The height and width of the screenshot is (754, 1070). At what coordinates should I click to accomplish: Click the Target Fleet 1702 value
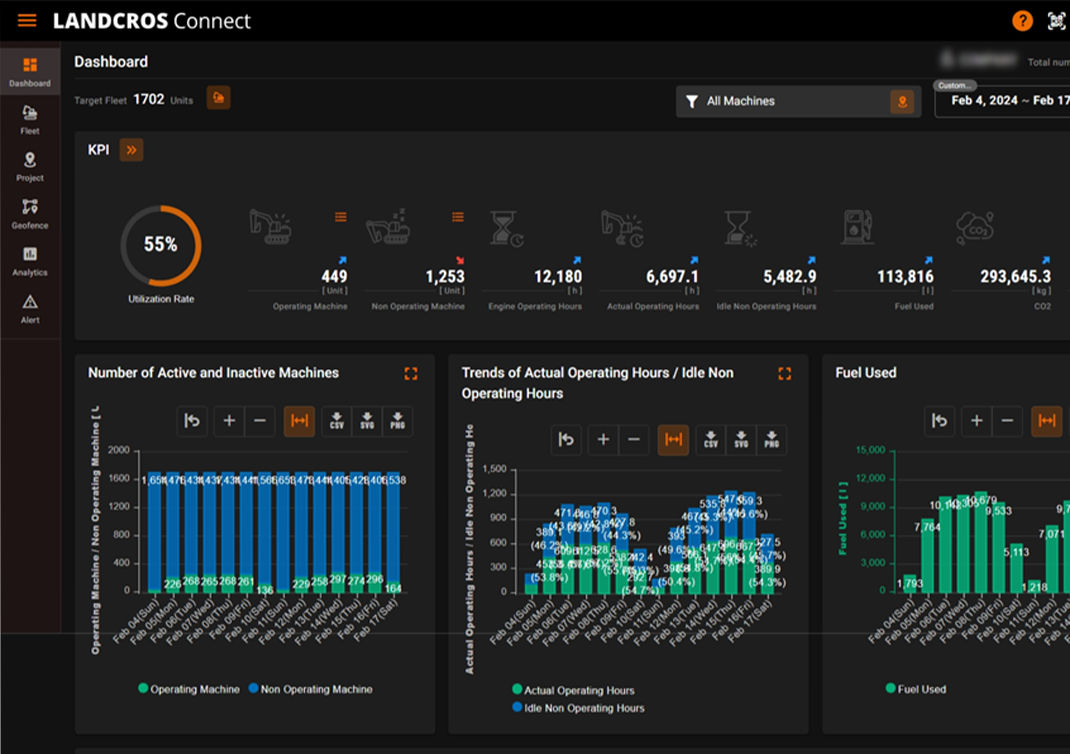tap(149, 100)
